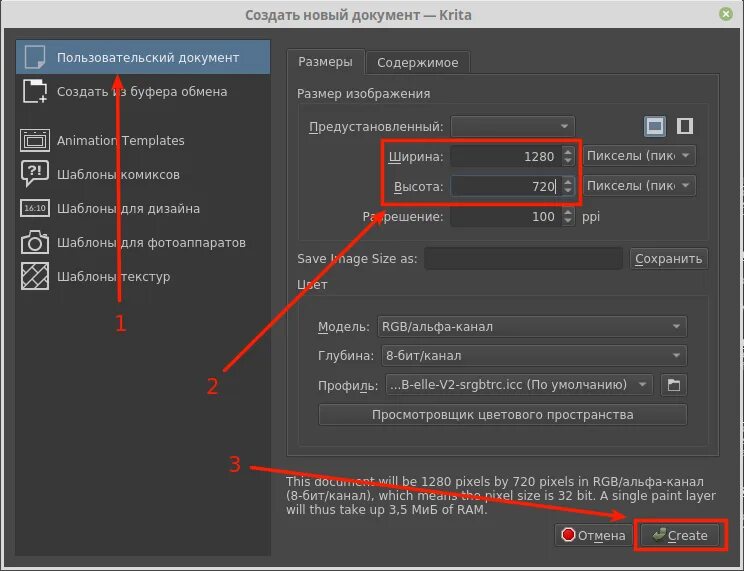Adjust the Разрешение spinner arrows
This screenshot has height=571, width=744.
click(568, 216)
